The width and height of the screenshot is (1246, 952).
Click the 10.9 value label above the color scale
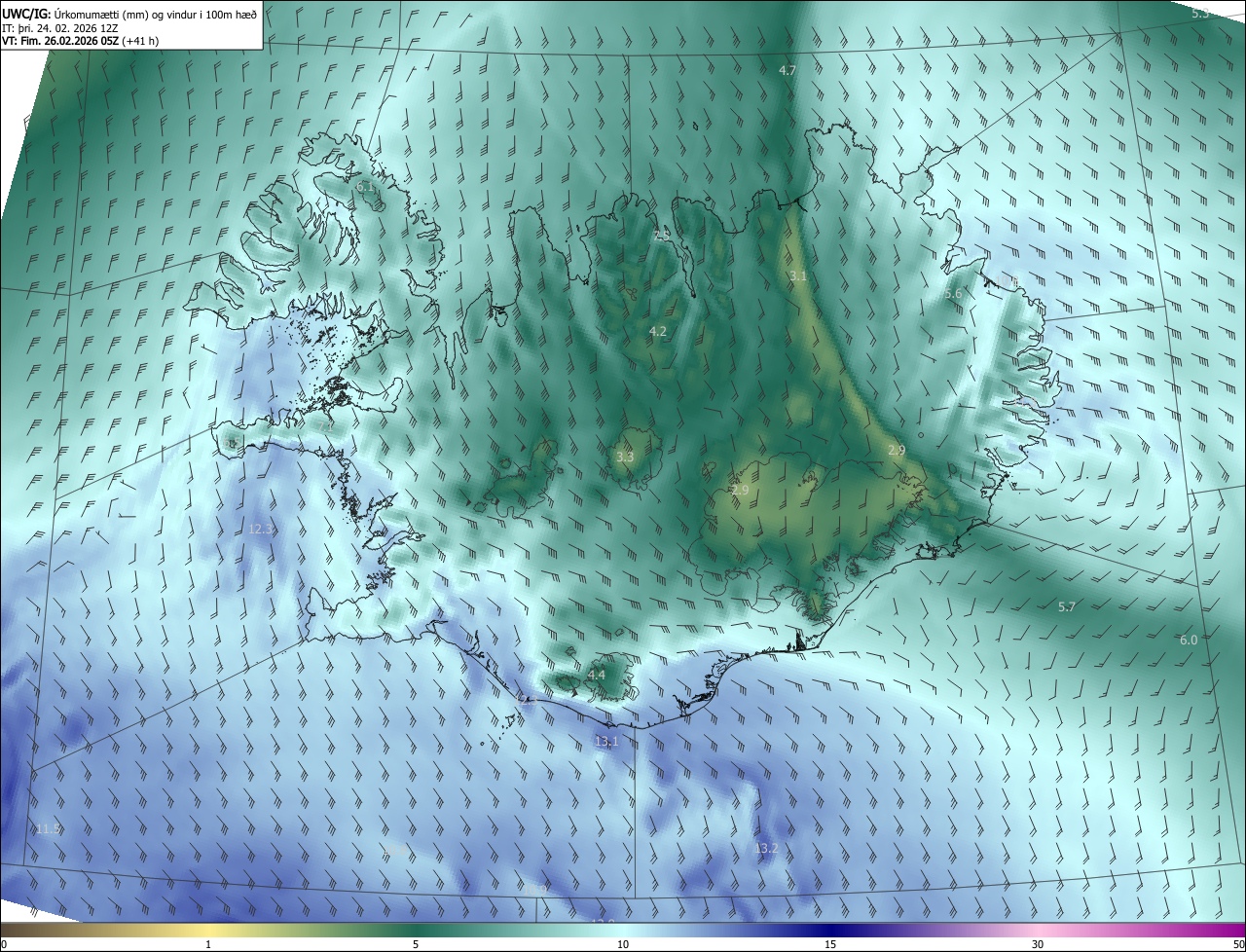534,889
